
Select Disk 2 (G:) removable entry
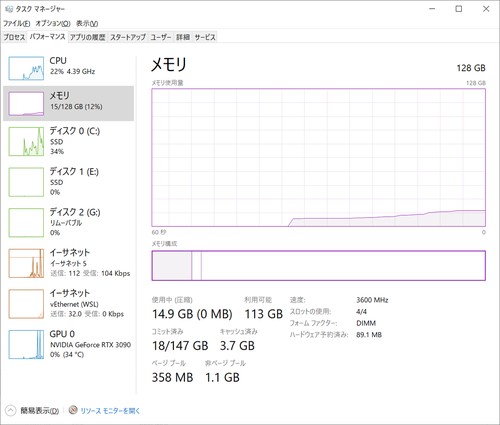68,222
